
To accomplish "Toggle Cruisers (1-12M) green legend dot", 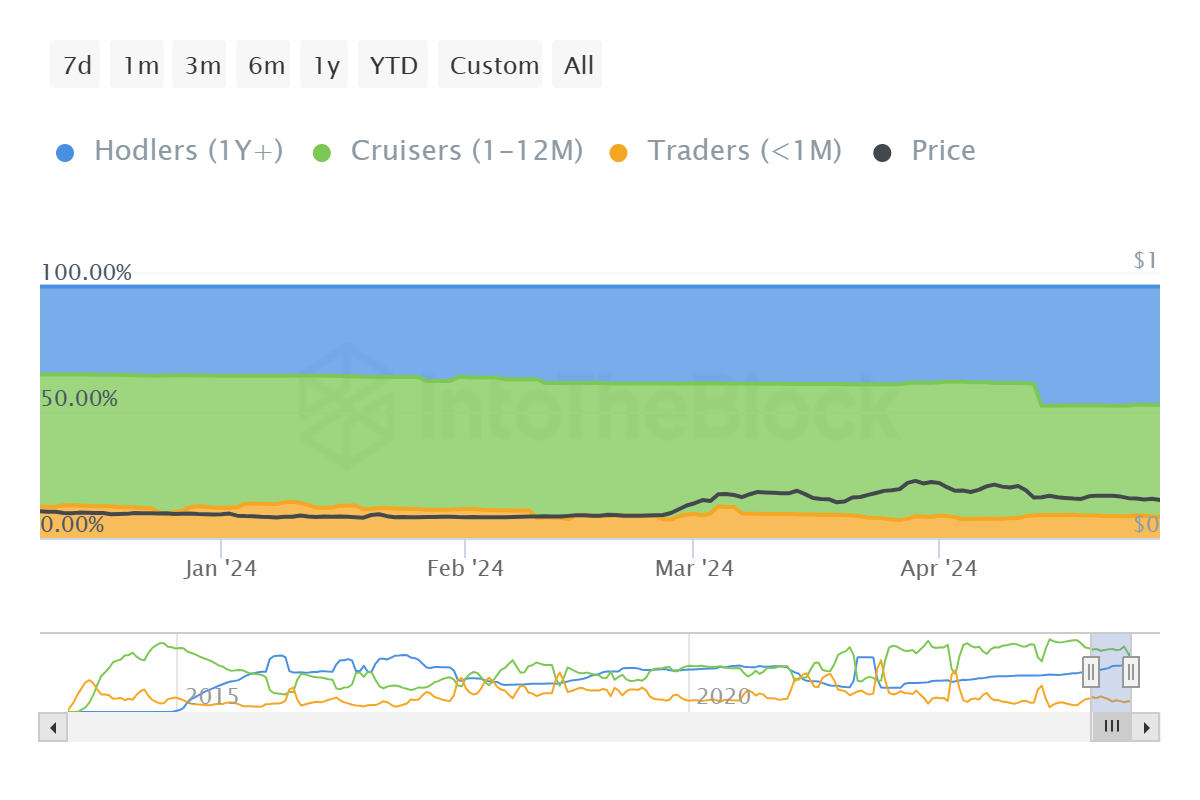I will [x=322, y=153].
